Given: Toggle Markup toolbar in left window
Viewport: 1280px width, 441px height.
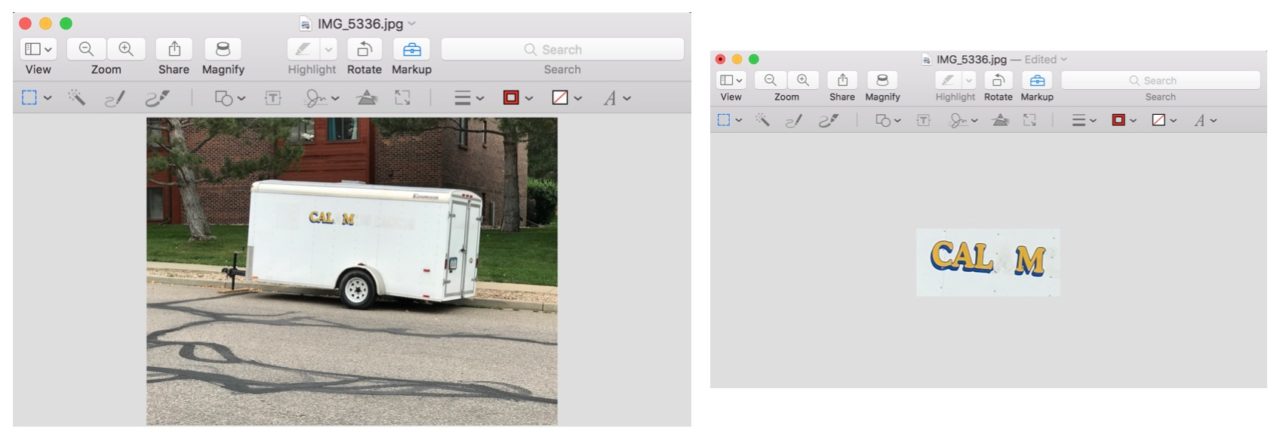Looking at the screenshot, I should pos(411,49).
